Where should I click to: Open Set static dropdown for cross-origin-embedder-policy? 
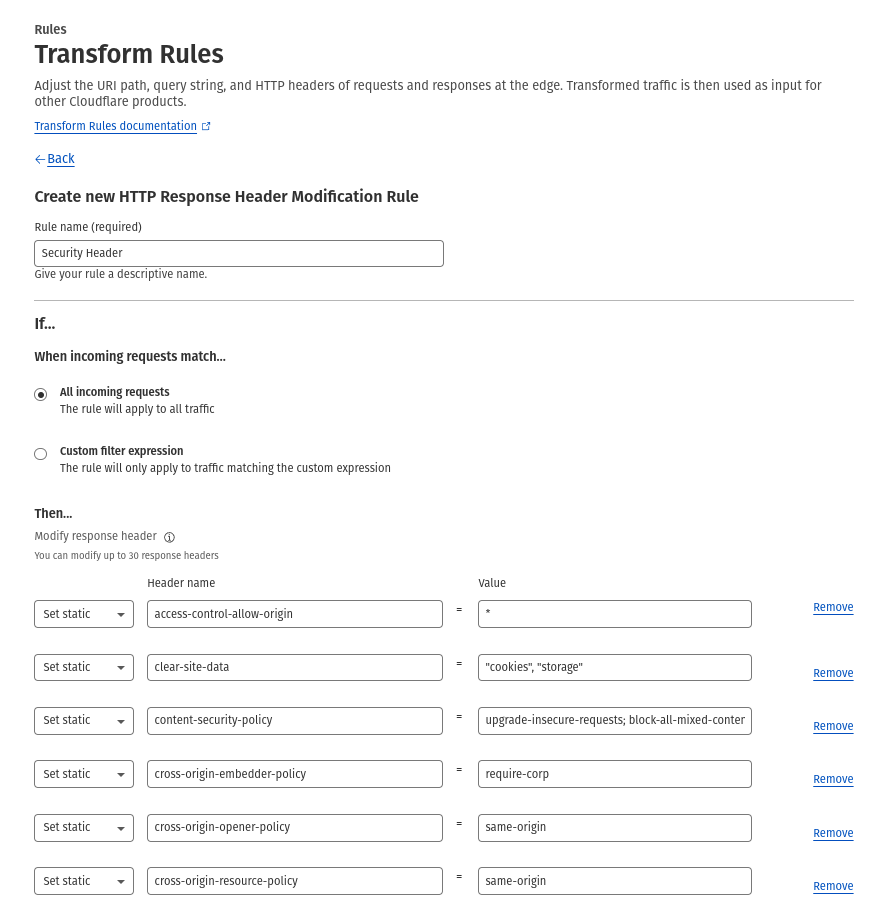[84, 774]
